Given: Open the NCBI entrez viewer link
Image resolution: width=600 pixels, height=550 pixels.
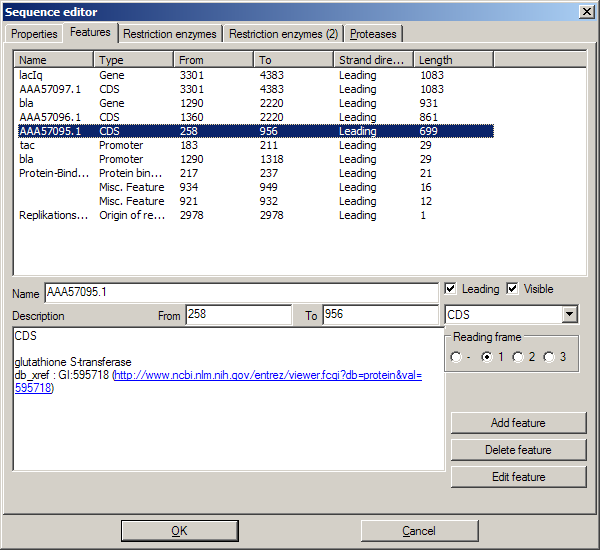Looking at the screenshot, I should (268, 375).
